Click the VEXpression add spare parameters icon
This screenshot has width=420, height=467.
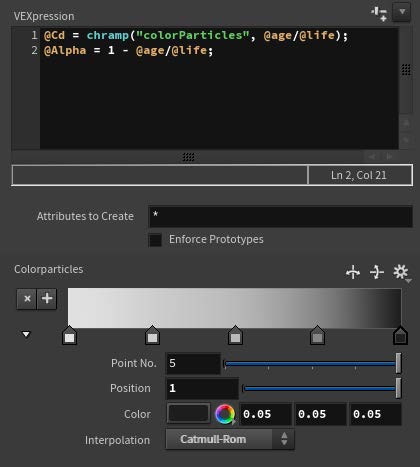(379, 14)
